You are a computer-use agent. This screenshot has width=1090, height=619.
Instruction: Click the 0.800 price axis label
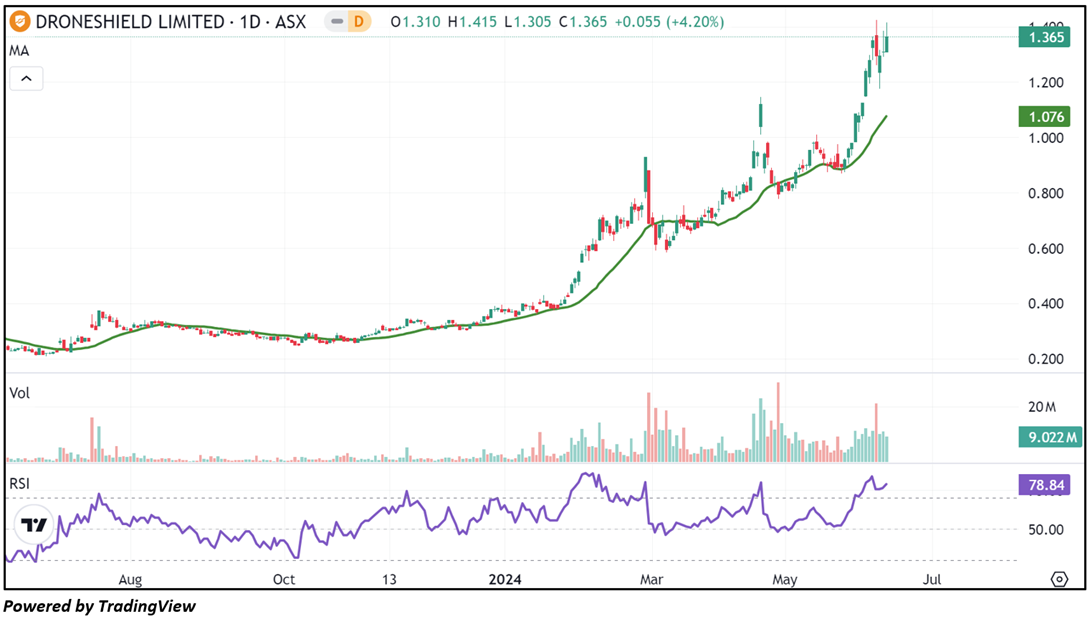[1046, 193]
